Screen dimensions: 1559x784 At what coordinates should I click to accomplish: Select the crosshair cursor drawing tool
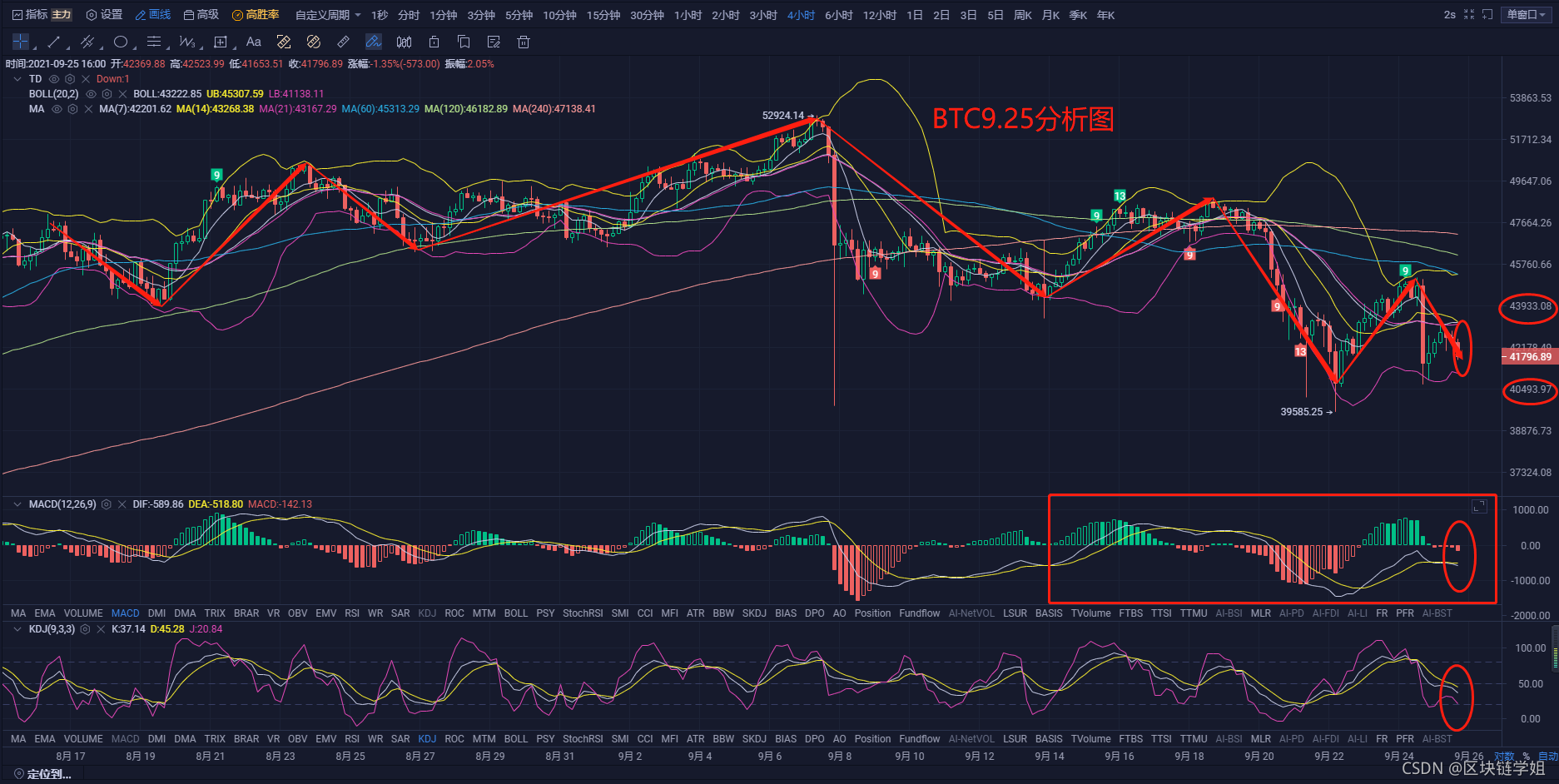point(21,42)
